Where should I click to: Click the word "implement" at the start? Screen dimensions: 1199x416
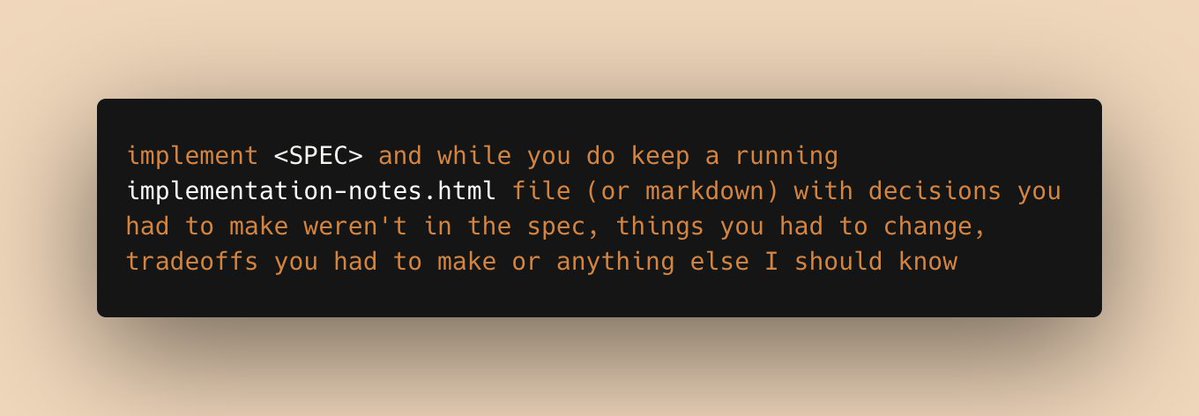[192, 157]
